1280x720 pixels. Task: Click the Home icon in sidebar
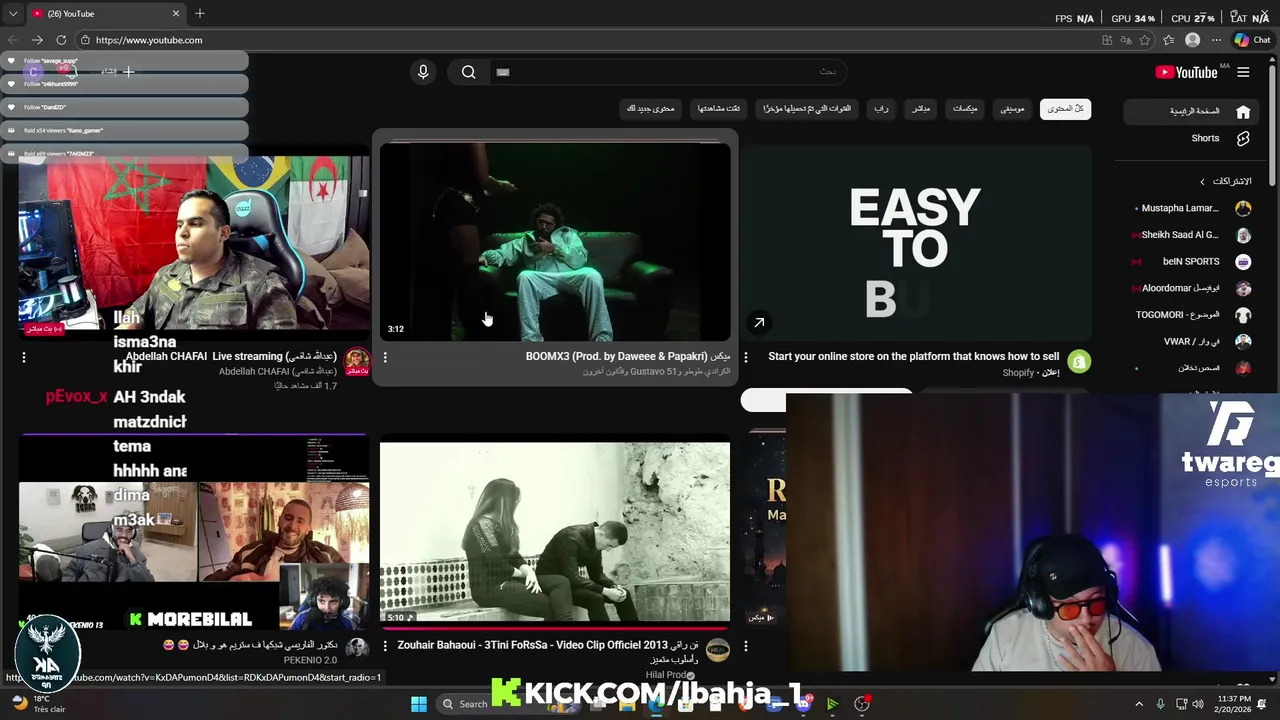point(1243,111)
